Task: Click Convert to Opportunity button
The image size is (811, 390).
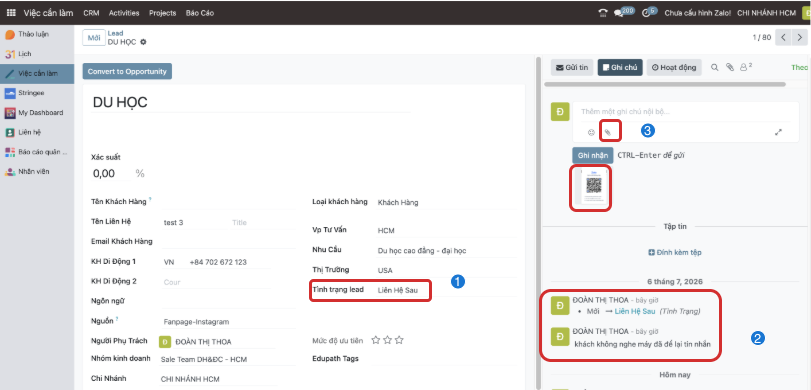Action: pyautogui.click(x=127, y=71)
